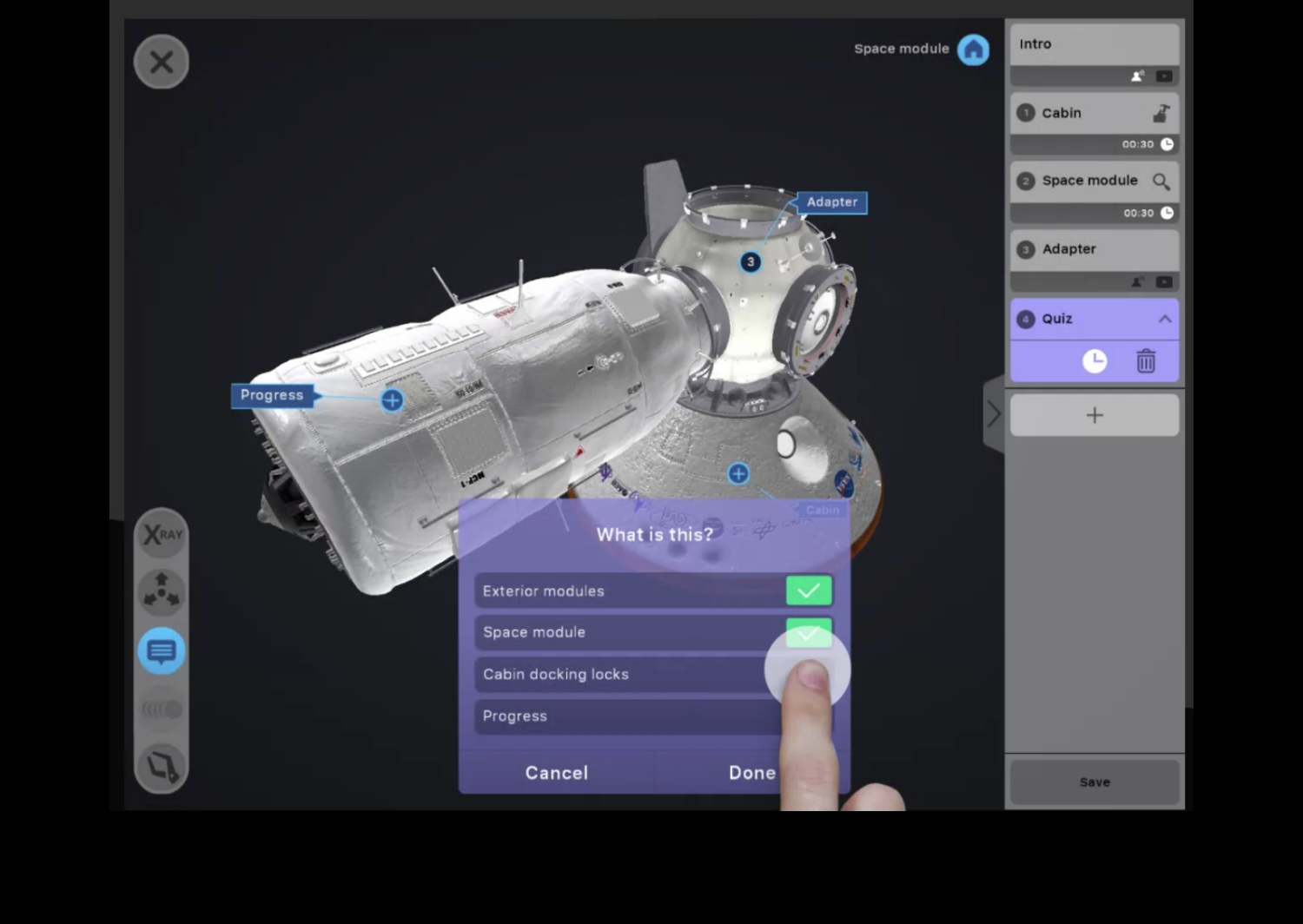
Task: Click the Cabin step hand gesture icon
Action: [1161, 113]
